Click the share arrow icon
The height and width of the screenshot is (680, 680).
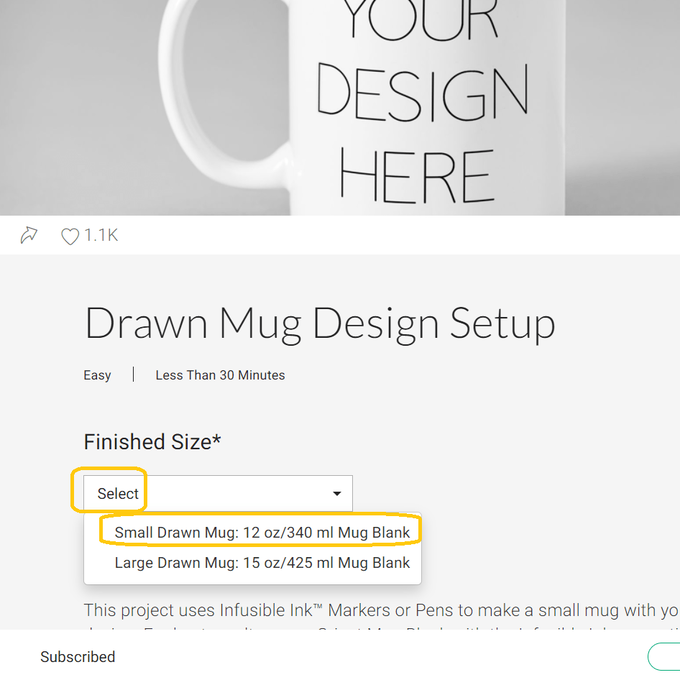click(x=29, y=235)
